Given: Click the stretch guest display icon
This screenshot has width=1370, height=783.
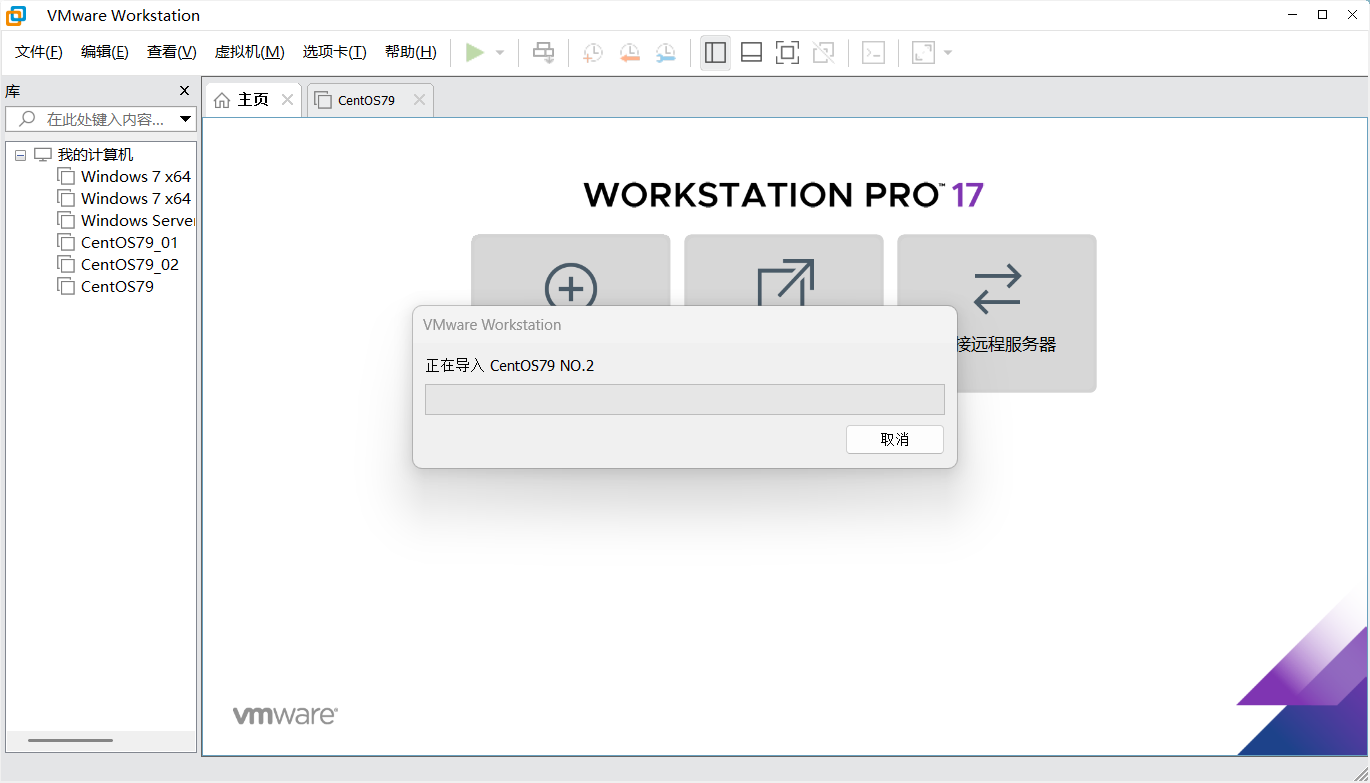Looking at the screenshot, I should tap(923, 53).
